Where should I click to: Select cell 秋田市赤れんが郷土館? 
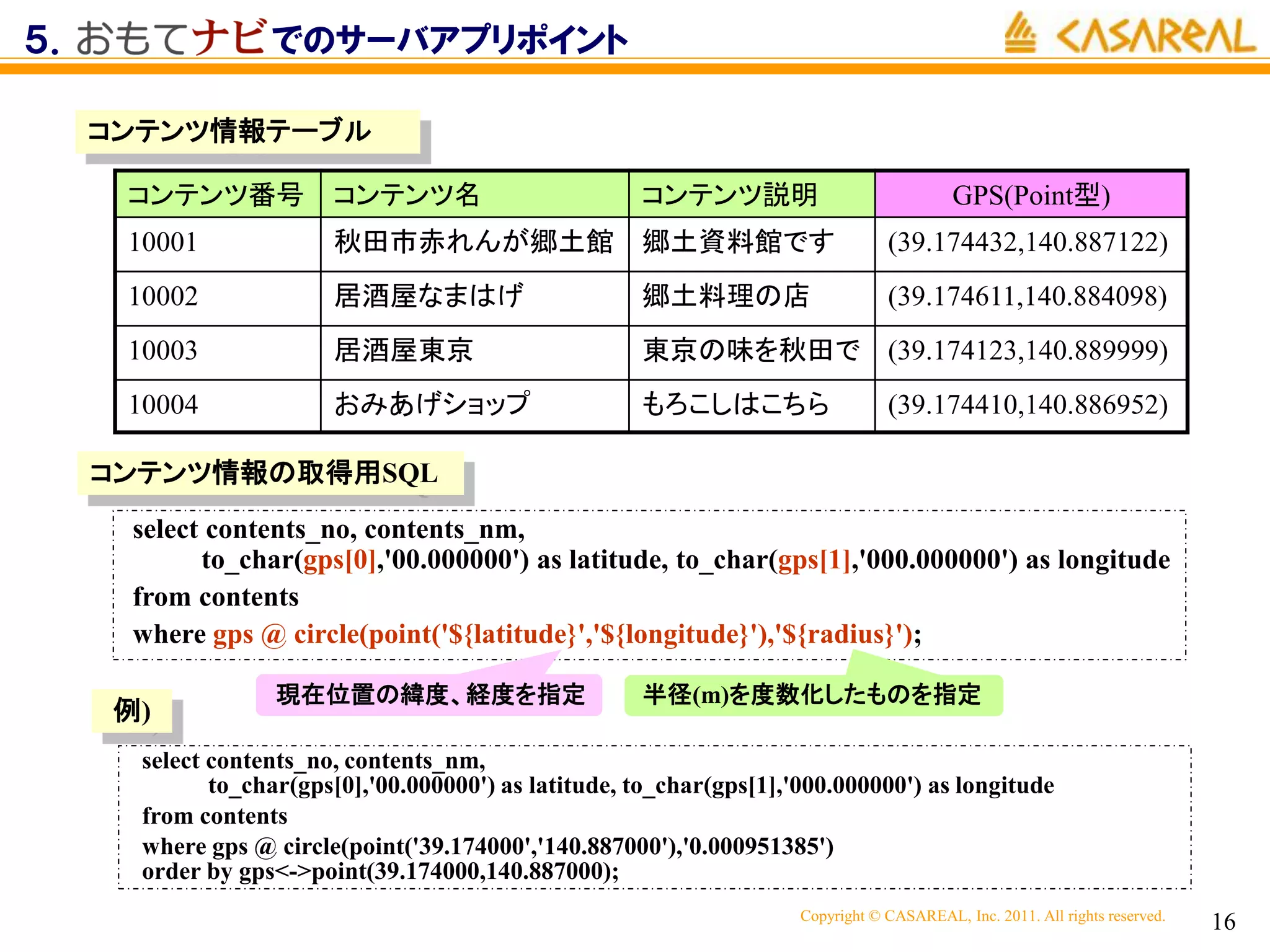click(x=474, y=243)
